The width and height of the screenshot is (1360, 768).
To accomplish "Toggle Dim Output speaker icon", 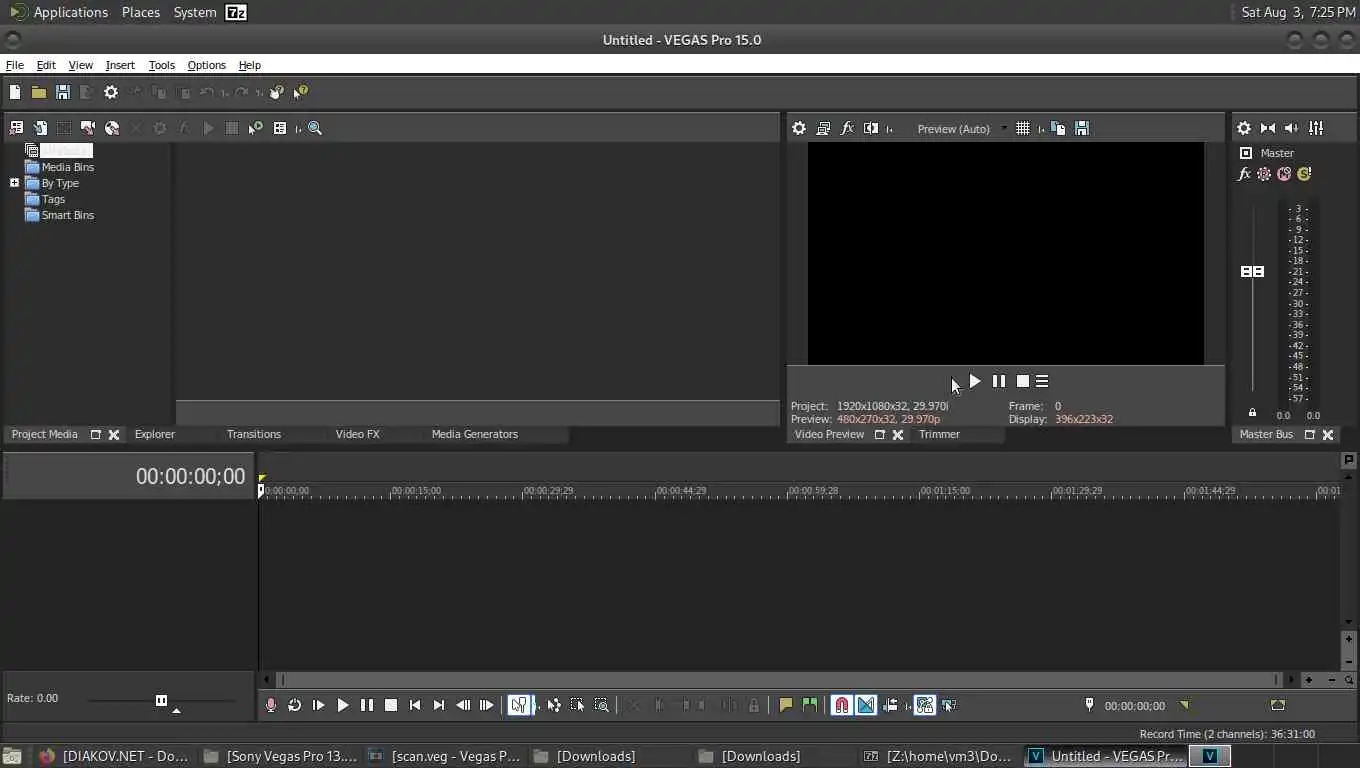I will point(1292,128).
